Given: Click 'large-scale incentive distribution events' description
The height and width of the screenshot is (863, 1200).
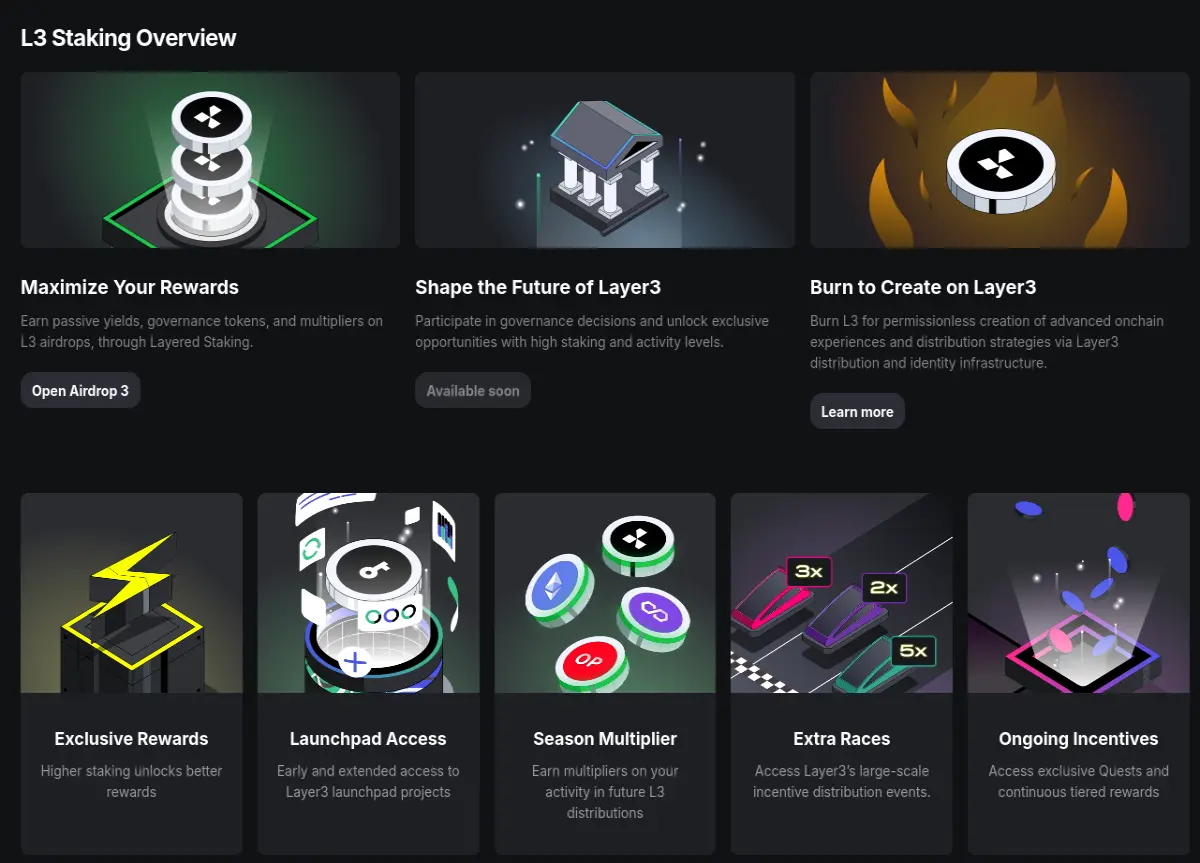Looking at the screenshot, I should (842, 781).
